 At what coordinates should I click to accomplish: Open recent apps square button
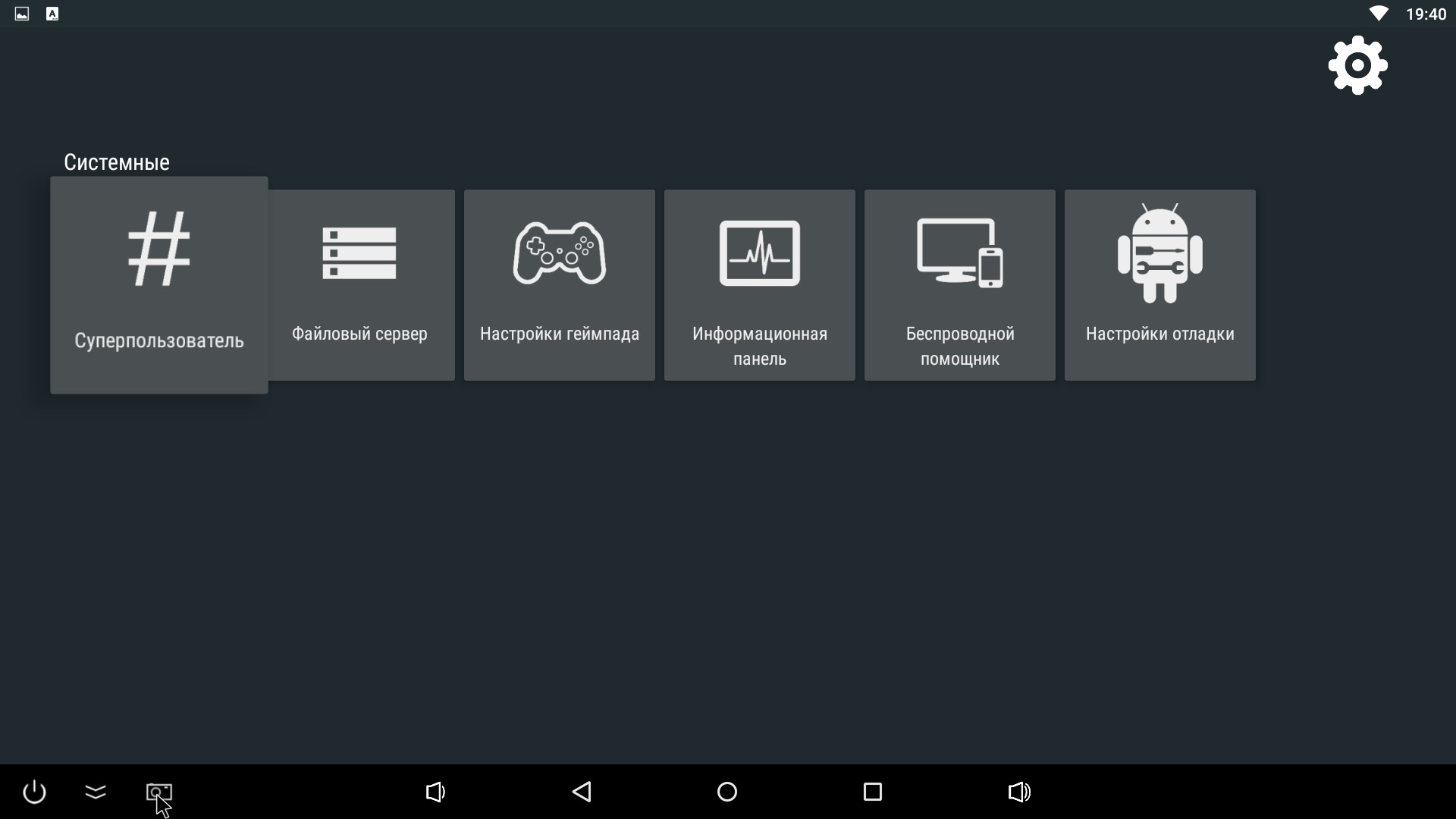click(873, 792)
